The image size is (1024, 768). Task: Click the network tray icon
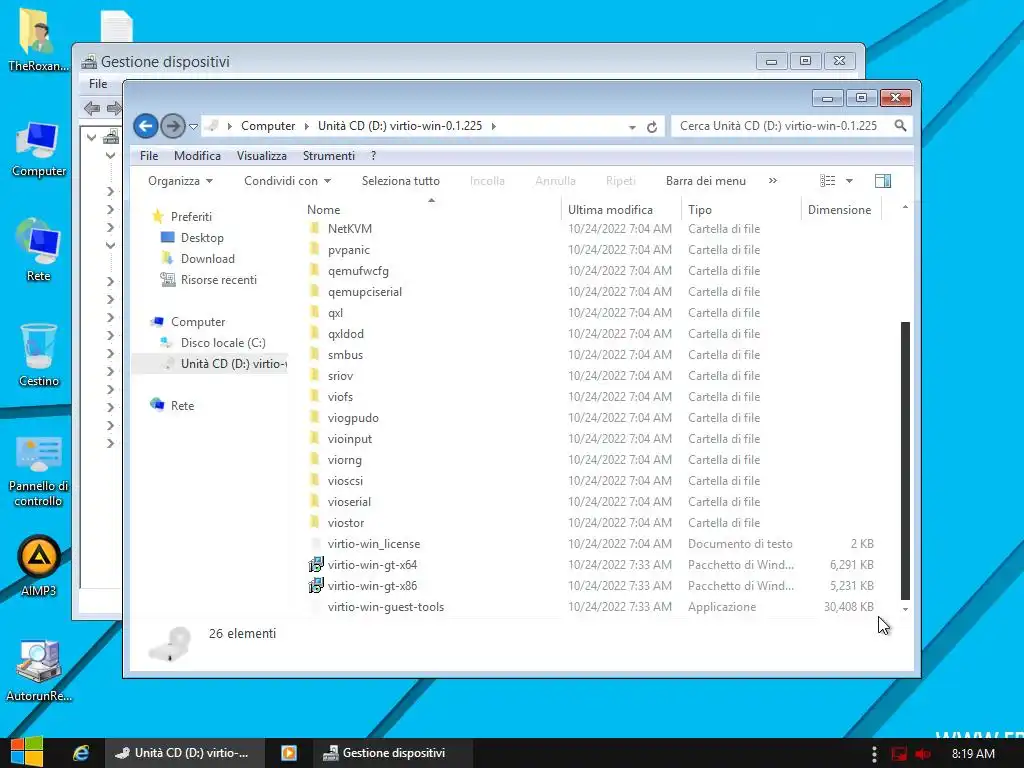[x=899, y=754]
